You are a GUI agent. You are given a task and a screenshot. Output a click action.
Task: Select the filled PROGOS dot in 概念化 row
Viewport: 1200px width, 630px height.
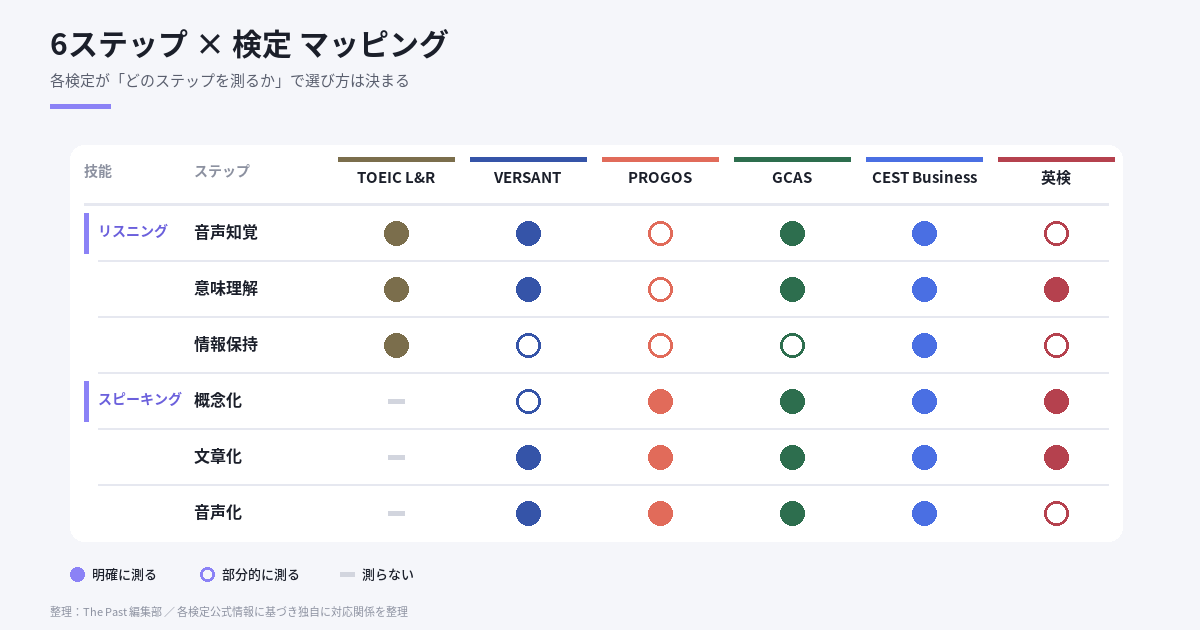pos(660,401)
